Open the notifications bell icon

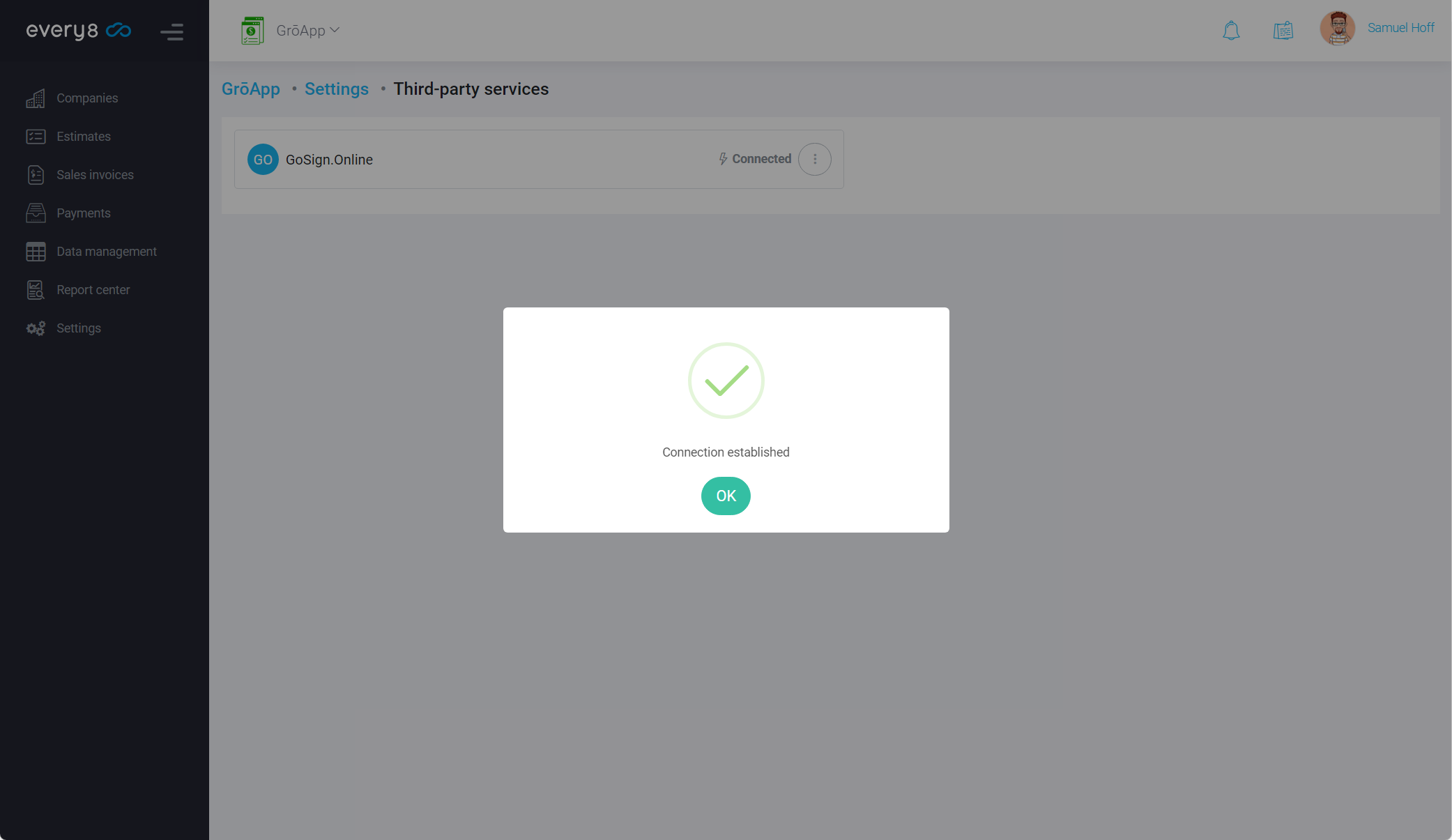click(x=1231, y=31)
